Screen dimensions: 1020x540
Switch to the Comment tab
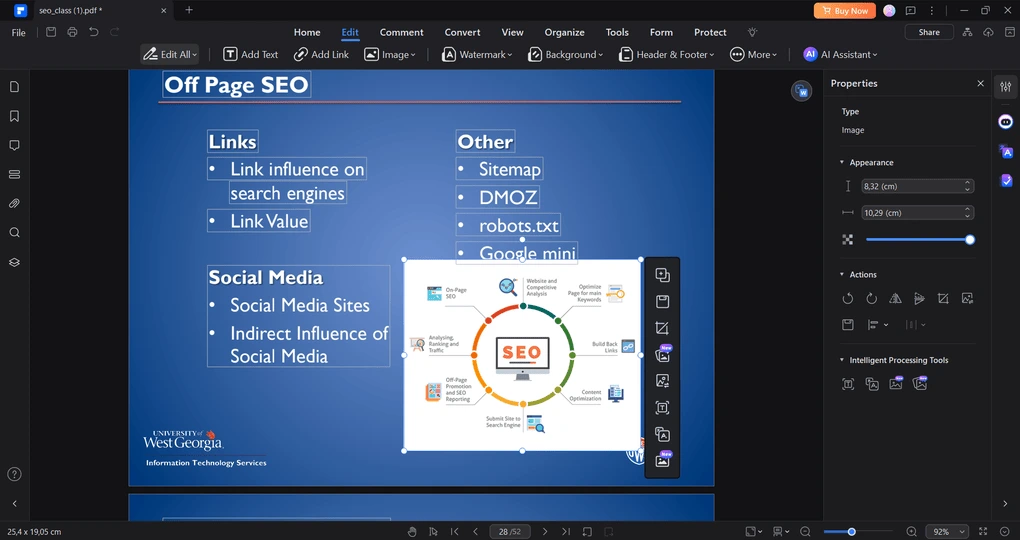[401, 32]
